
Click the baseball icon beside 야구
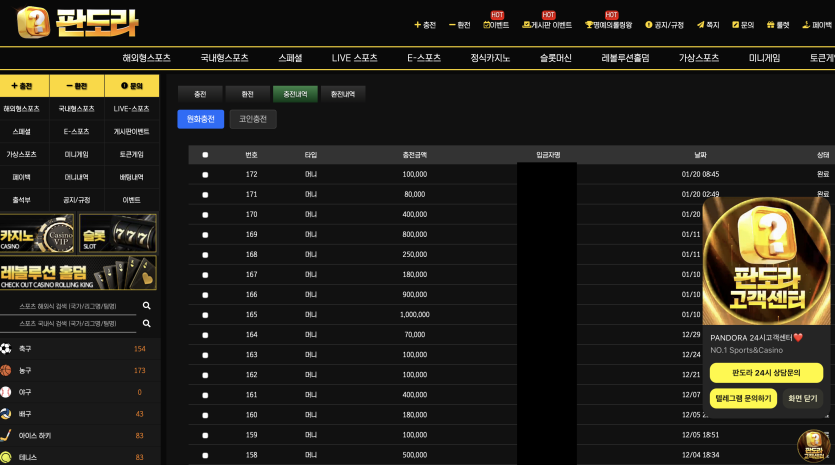coord(6,392)
